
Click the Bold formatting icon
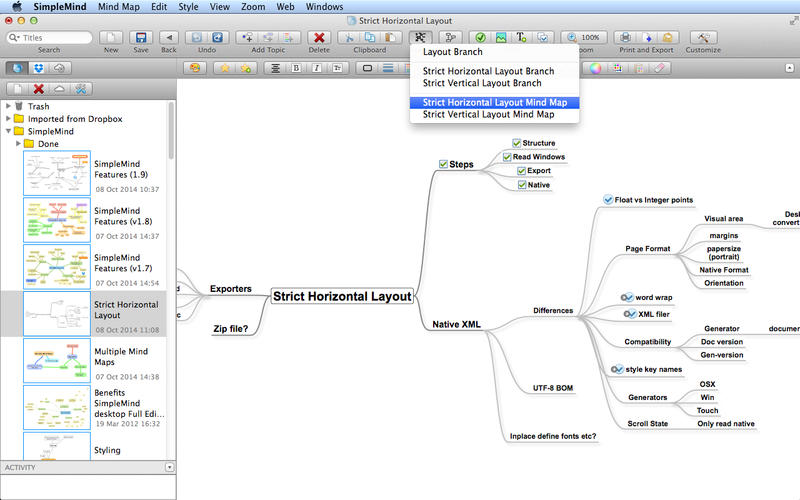[x=297, y=68]
